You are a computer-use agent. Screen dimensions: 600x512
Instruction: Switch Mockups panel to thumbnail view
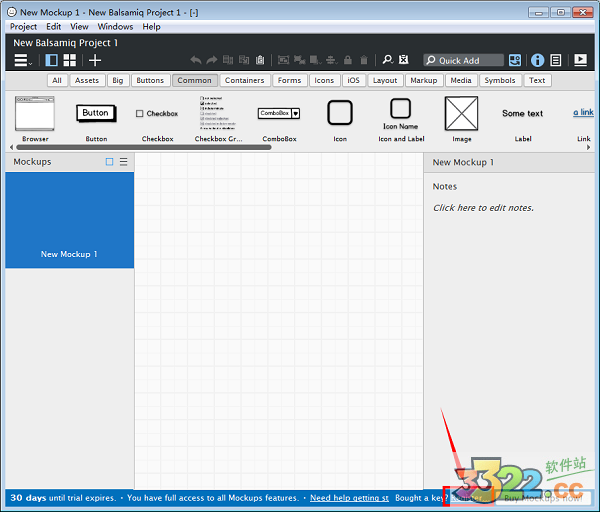coord(109,162)
